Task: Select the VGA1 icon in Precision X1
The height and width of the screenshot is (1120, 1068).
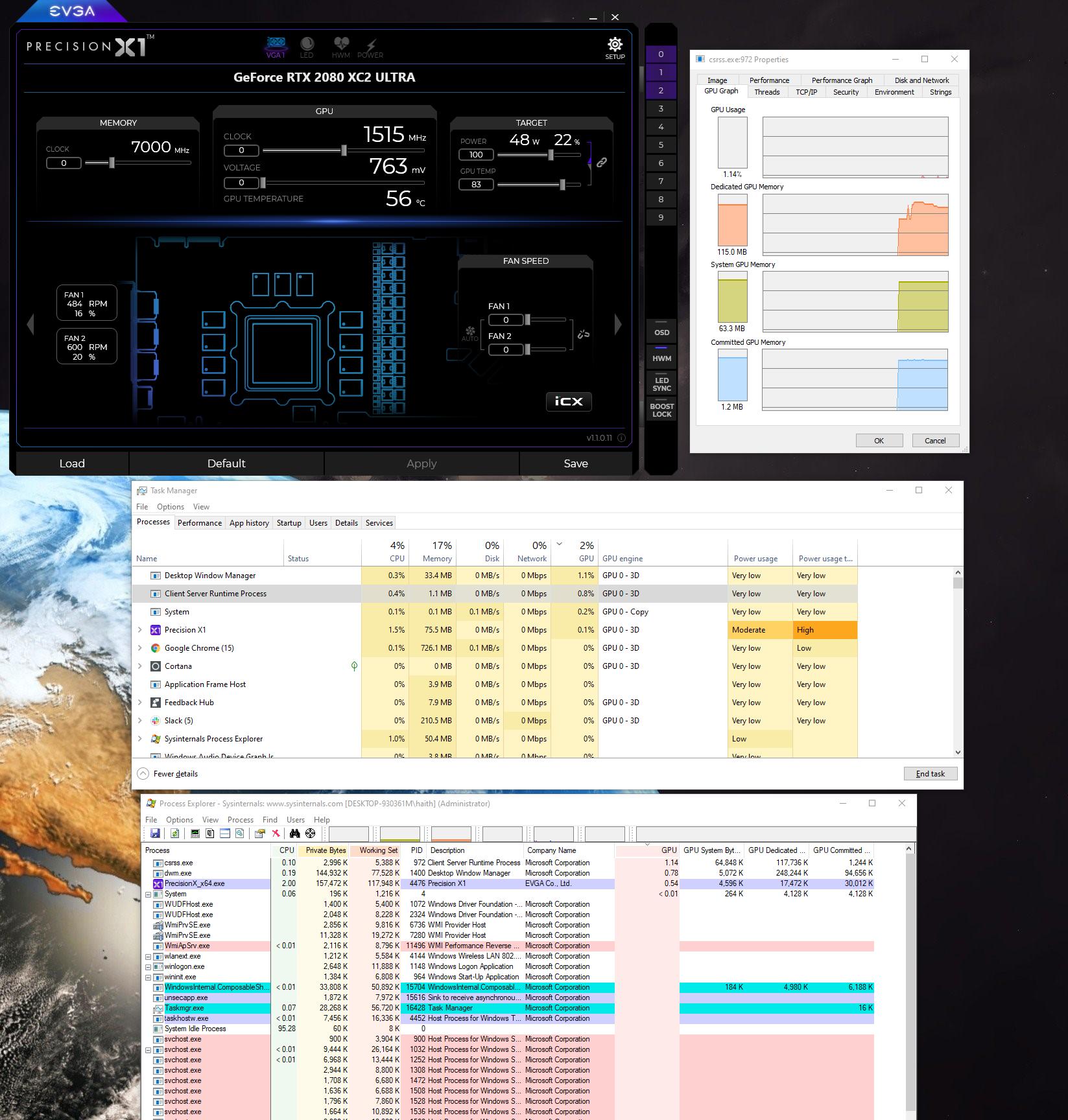Action: (x=276, y=47)
